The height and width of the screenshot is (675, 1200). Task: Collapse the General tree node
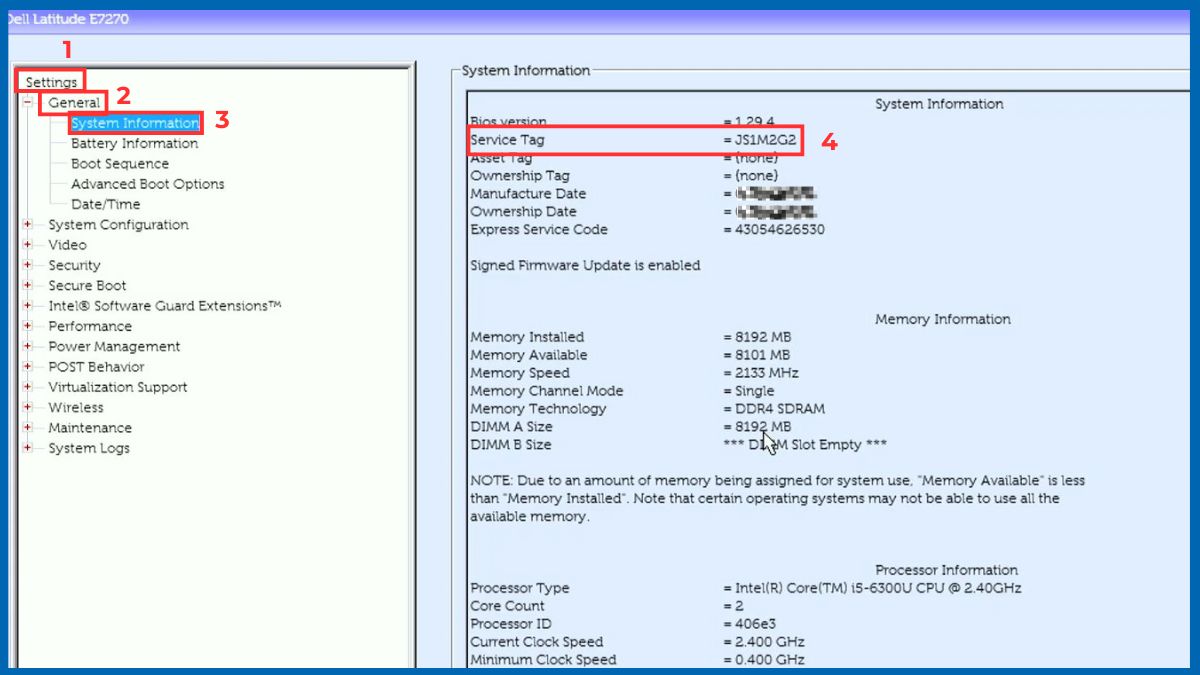click(28, 102)
